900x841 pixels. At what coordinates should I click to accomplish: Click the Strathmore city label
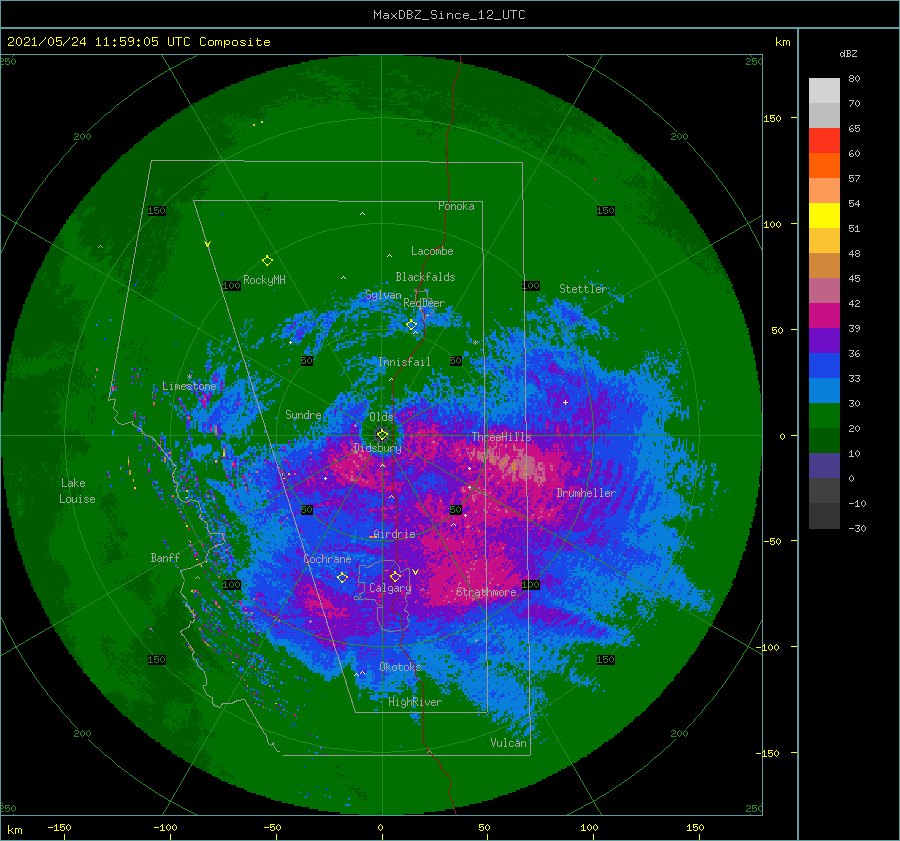[486, 592]
